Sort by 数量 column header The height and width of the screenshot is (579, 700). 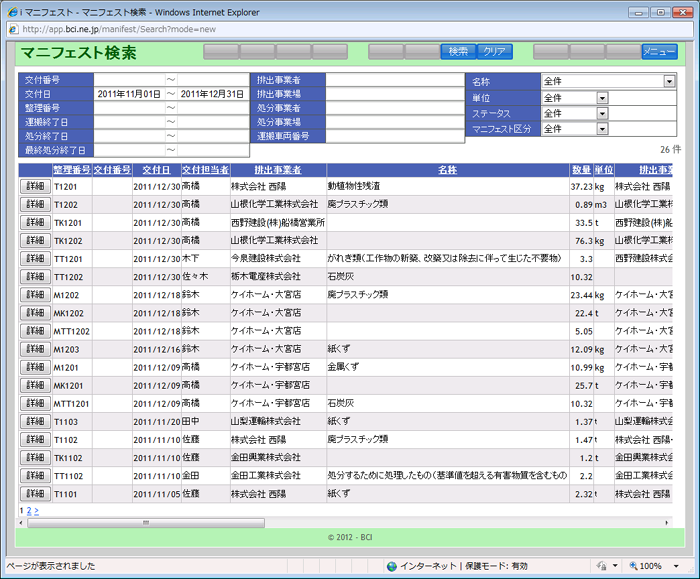(582, 170)
